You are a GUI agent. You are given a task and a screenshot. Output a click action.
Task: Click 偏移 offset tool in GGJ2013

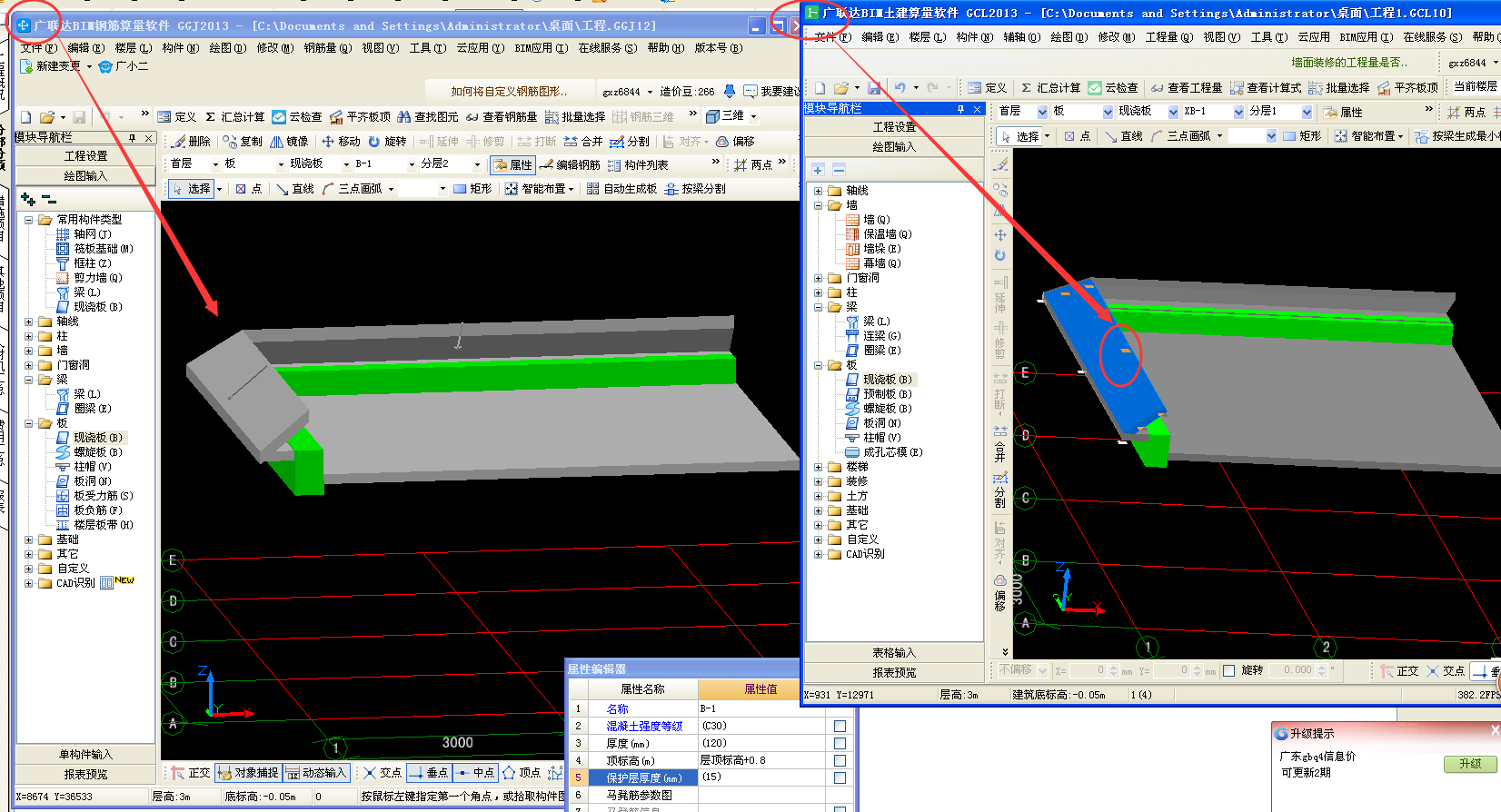tap(735, 141)
